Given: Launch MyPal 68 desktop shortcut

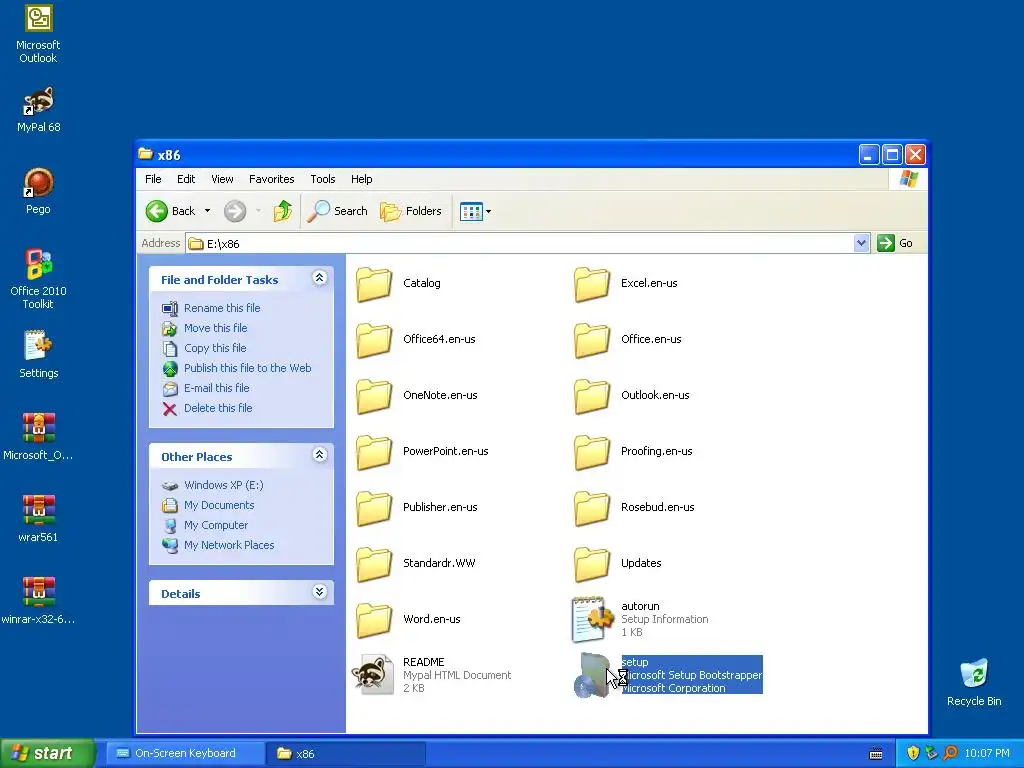Looking at the screenshot, I should click(38, 109).
